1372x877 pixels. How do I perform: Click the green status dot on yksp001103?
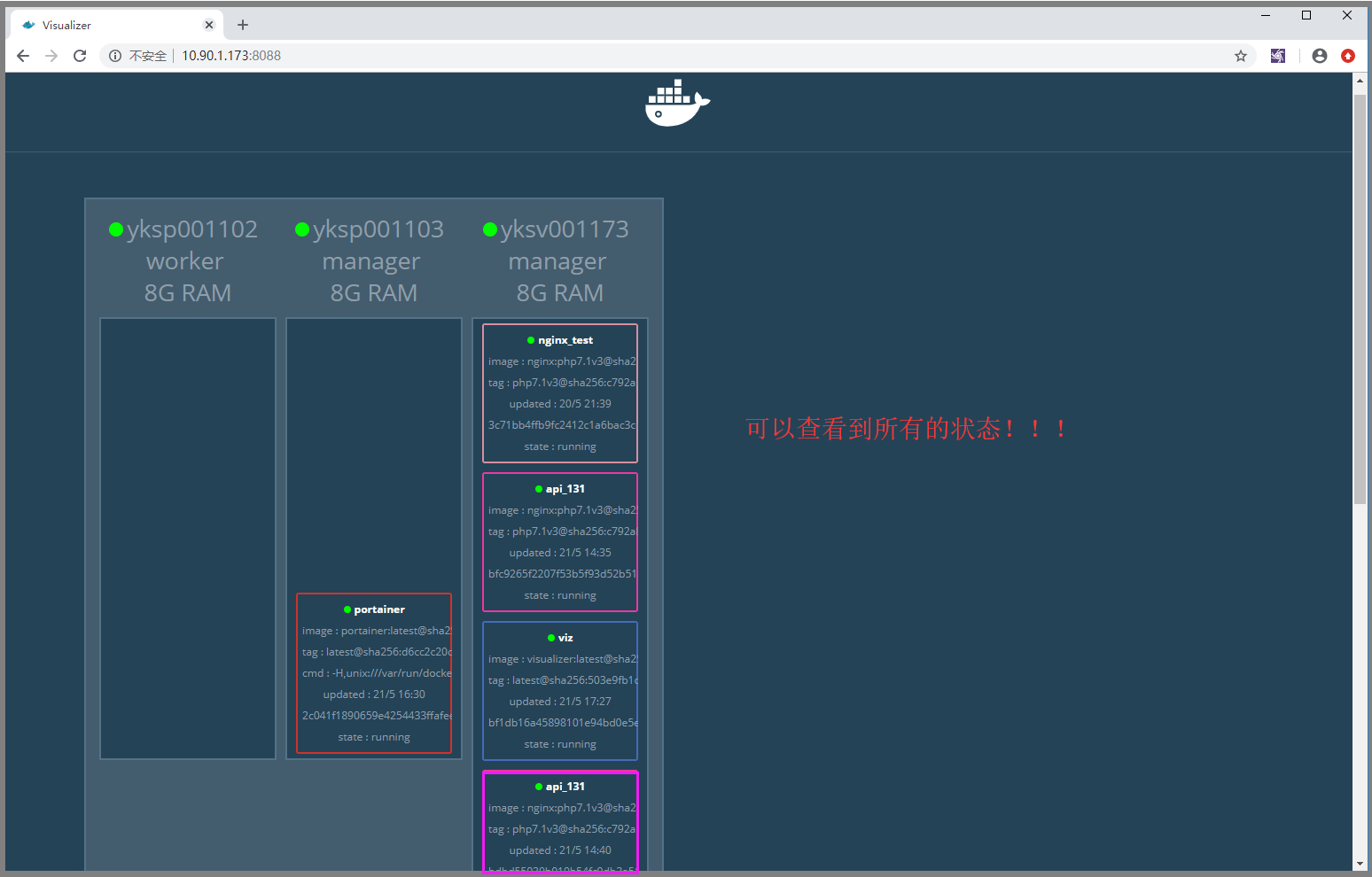(302, 229)
